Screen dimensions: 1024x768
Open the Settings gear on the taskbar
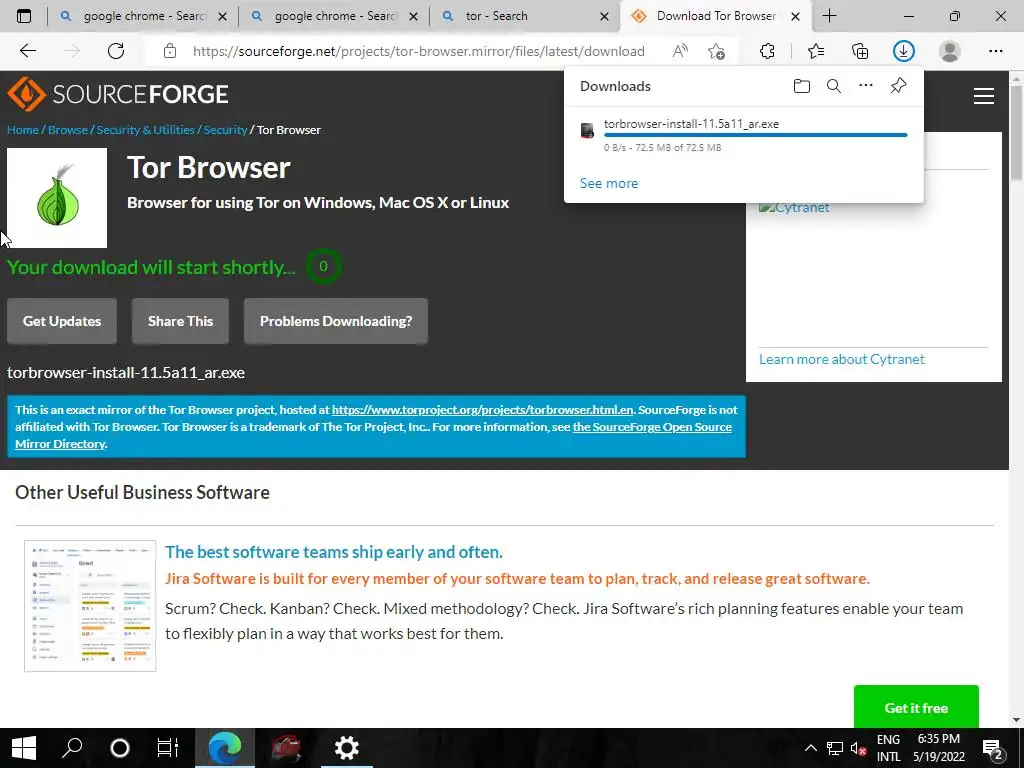[x=347, y=748]
